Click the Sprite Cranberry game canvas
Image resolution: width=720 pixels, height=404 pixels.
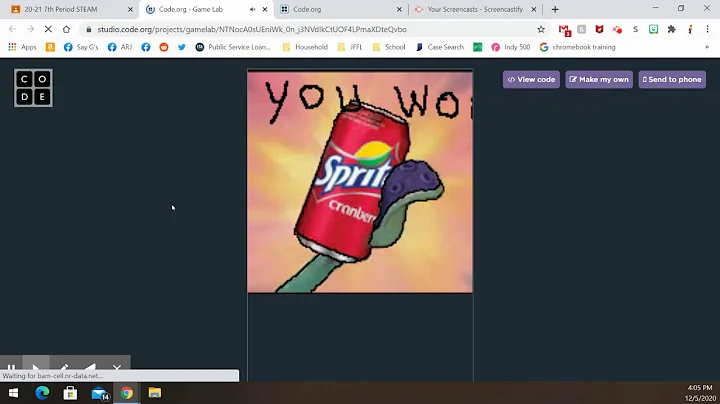pyautogui.click(x=360, y=181)
